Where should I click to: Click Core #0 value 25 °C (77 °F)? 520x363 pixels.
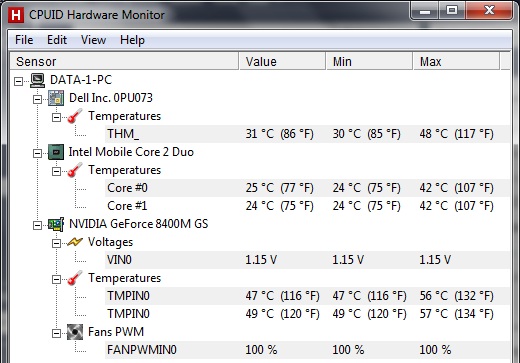(280, 188)
